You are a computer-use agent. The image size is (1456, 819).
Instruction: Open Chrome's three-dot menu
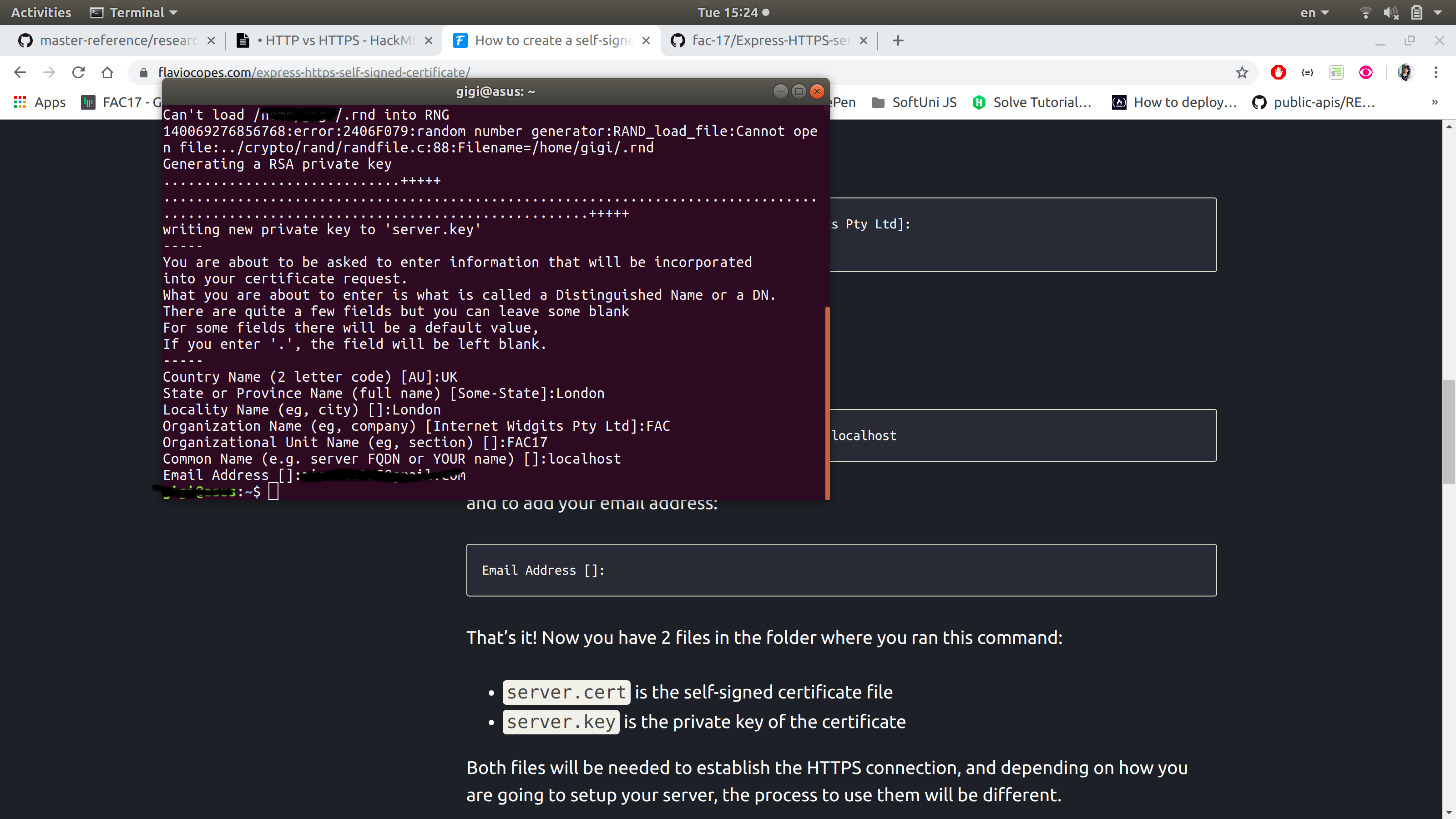click(x=1436, y=72)
